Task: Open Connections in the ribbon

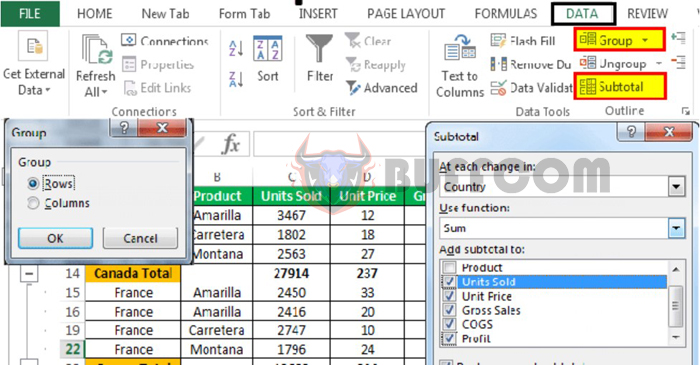Action: (x=165, y=41)
